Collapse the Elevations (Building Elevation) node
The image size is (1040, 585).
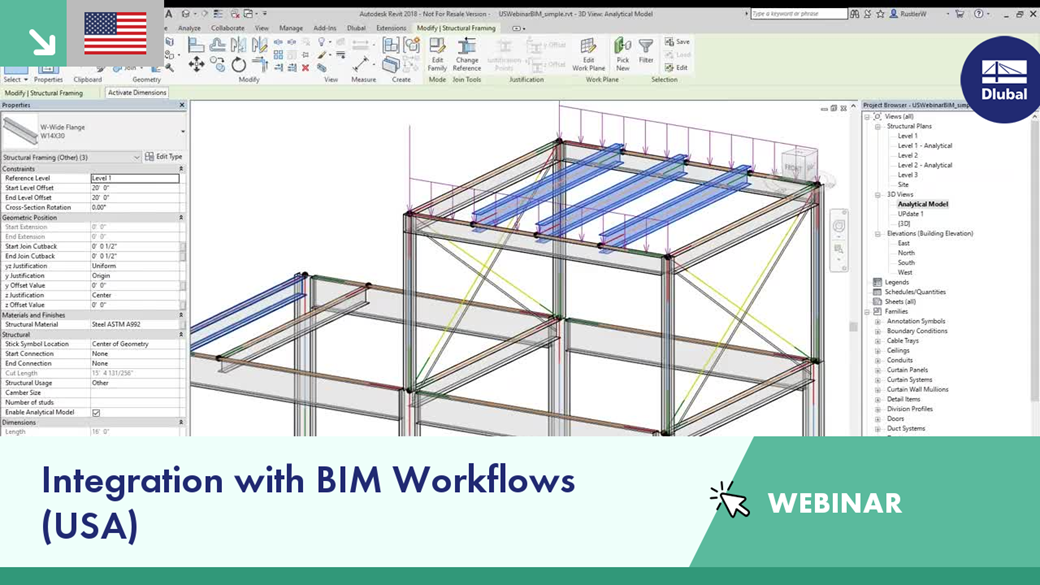tap(878, 234)
